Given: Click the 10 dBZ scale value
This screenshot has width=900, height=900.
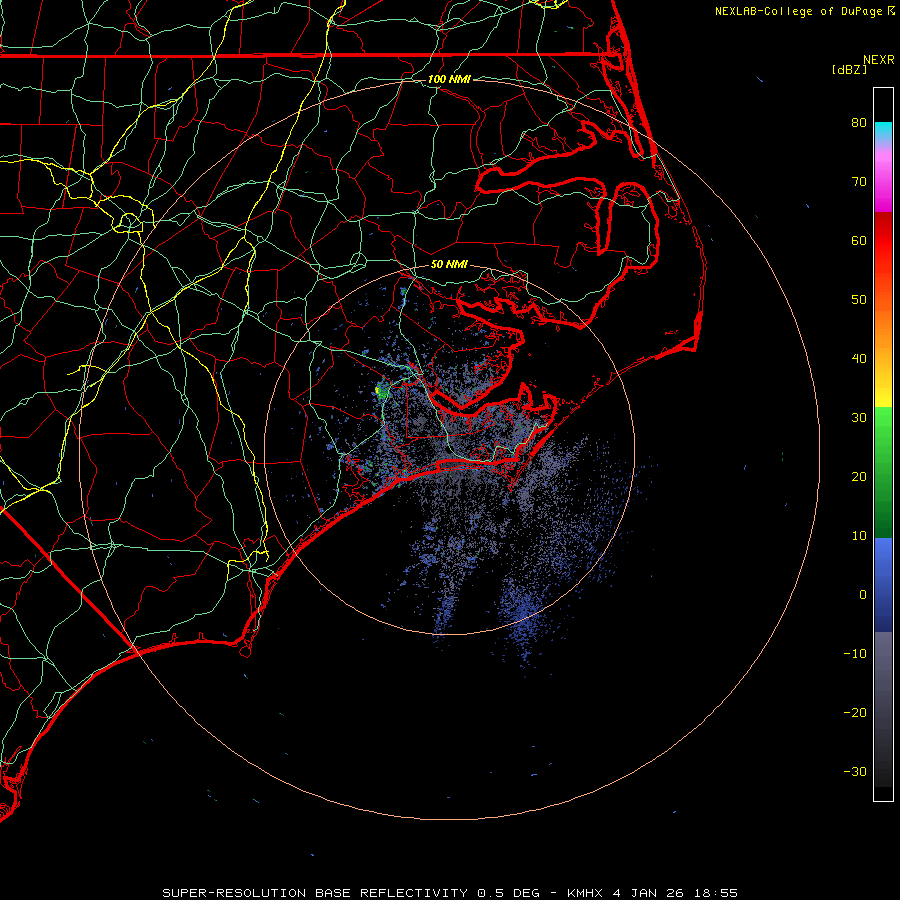Looking at the screenshot, I should coord(859,536).
